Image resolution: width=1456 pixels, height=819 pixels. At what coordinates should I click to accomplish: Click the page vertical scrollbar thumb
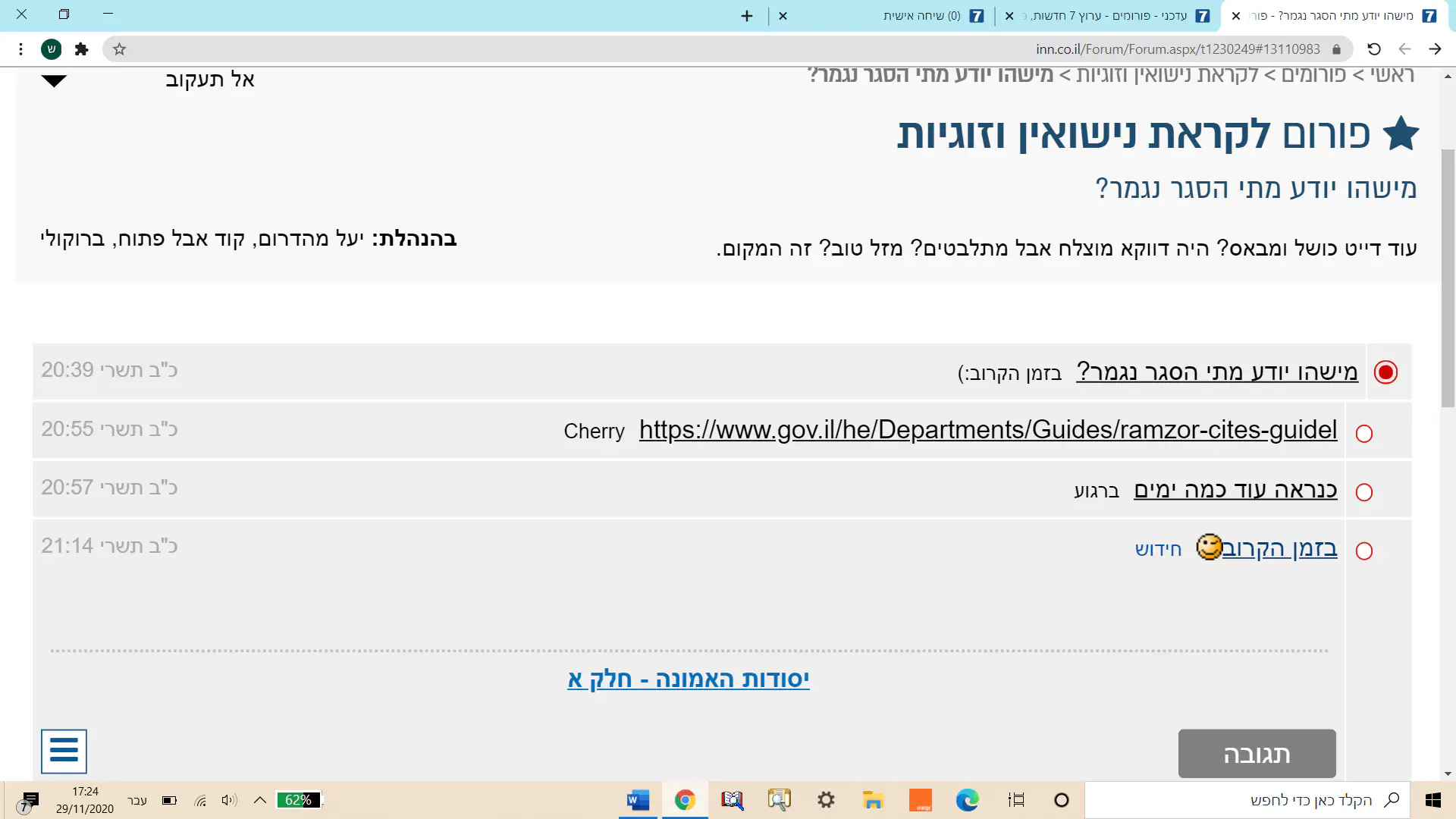[x=1448, y=278]
